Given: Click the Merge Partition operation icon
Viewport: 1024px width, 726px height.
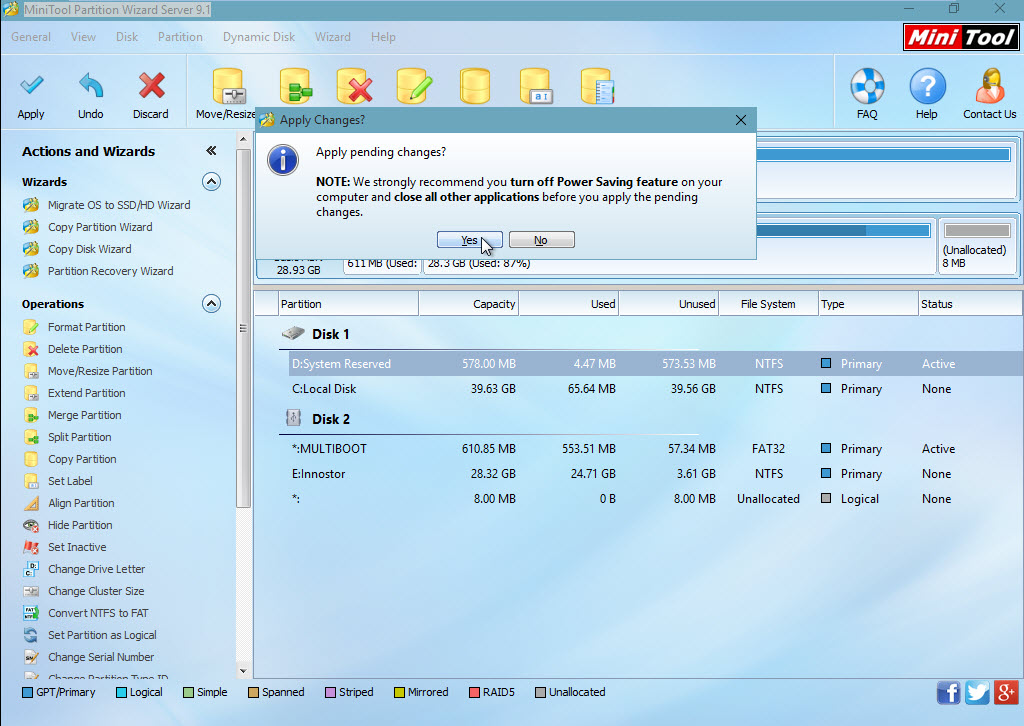Looking at the screenshot, I should (x=31, y=415).
